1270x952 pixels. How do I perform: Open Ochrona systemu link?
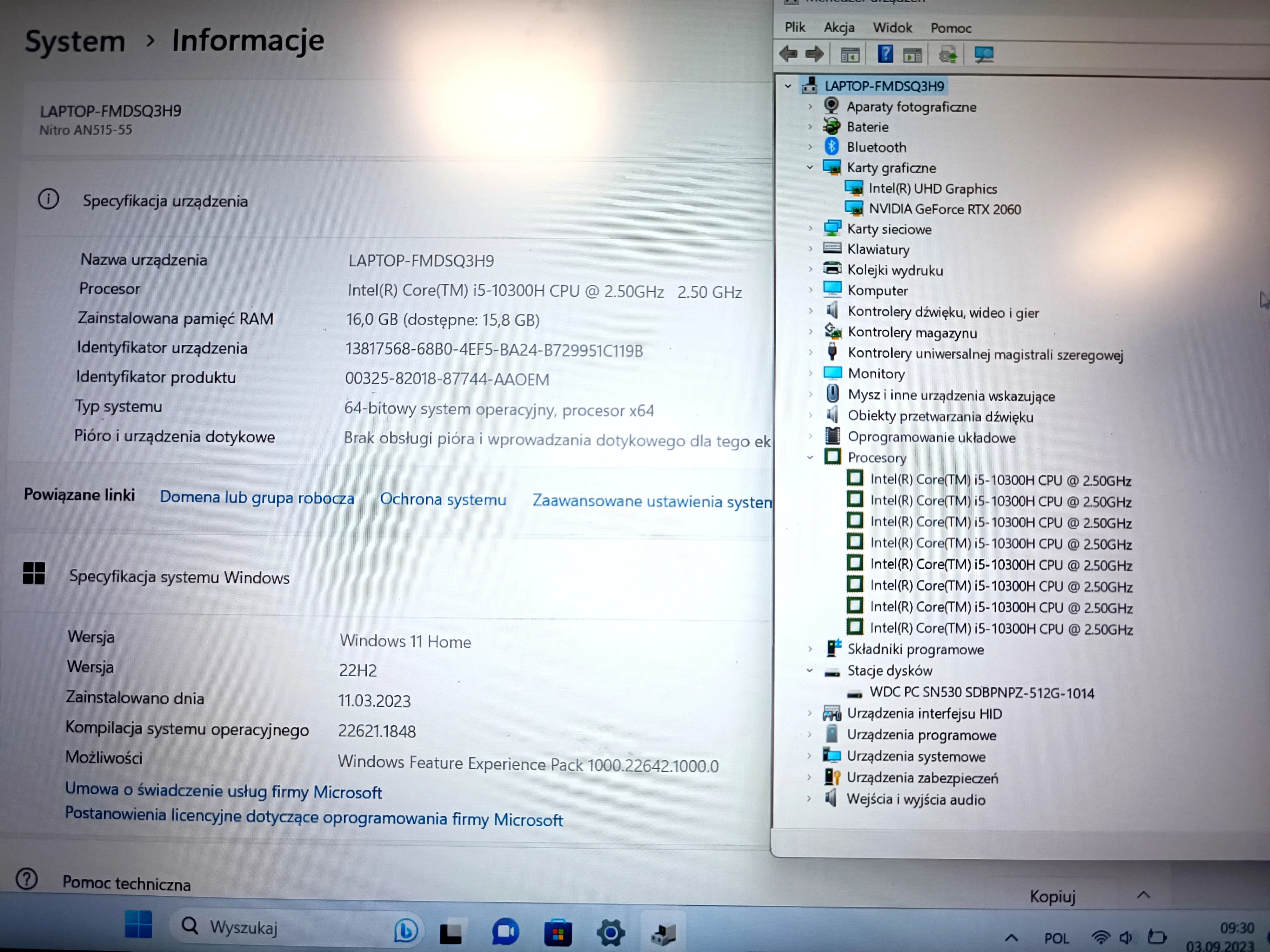[443, 499]
